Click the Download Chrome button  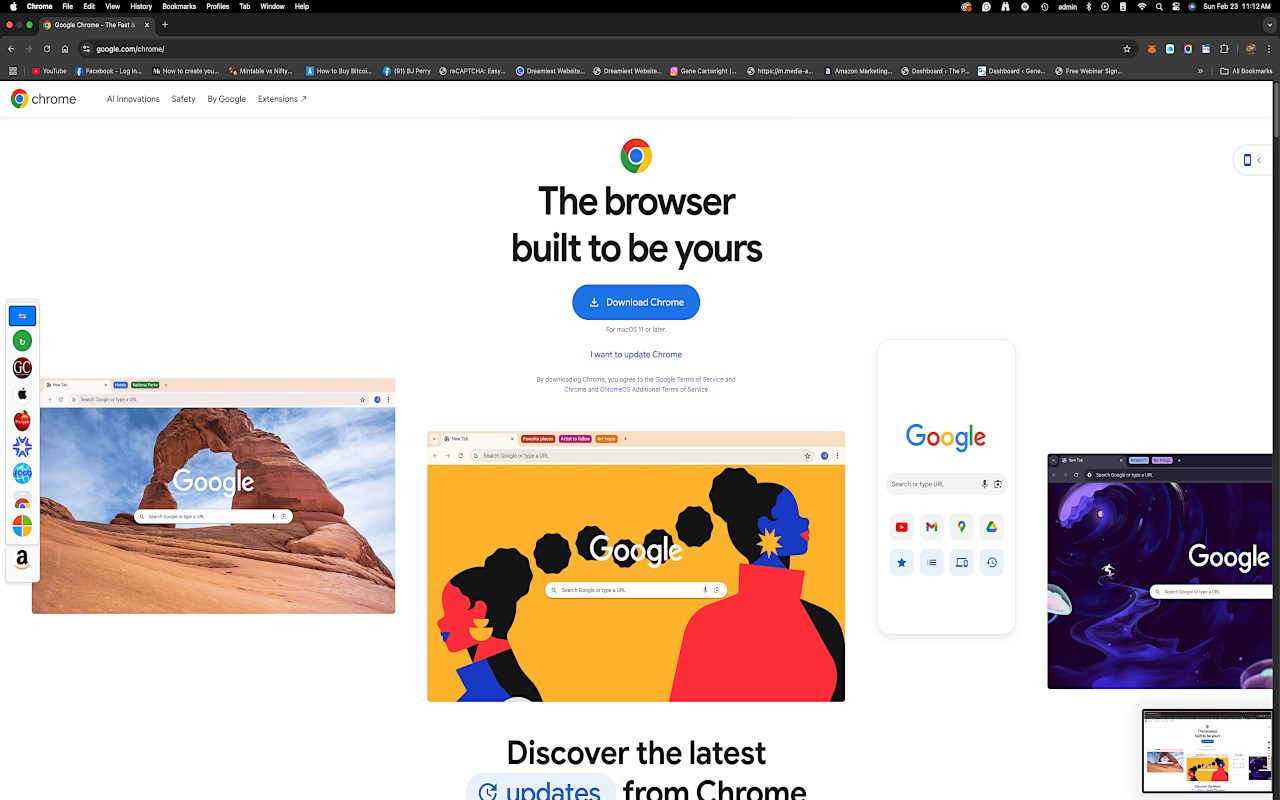tap(636, 302)
